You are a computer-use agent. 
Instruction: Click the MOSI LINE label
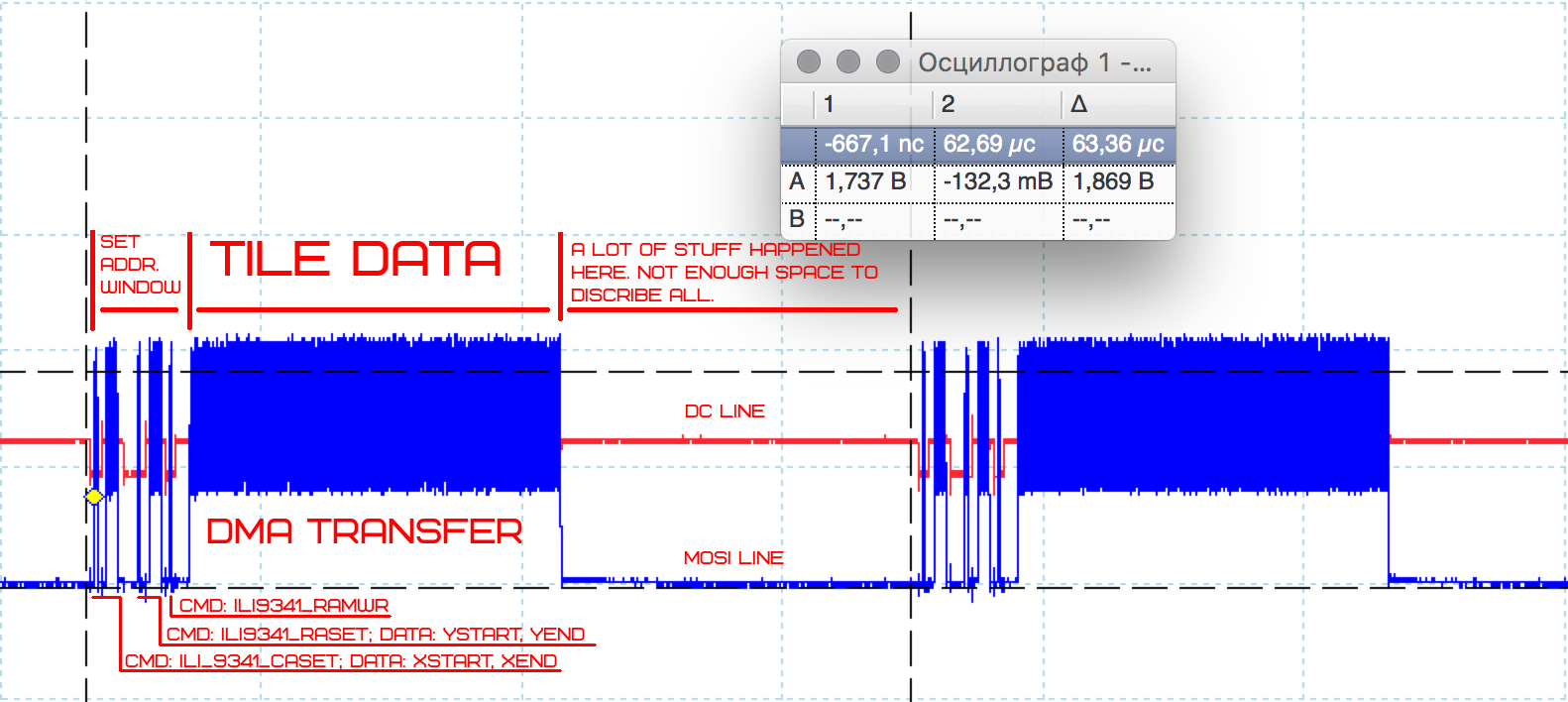pyautogui.click(x=733, y=558)
